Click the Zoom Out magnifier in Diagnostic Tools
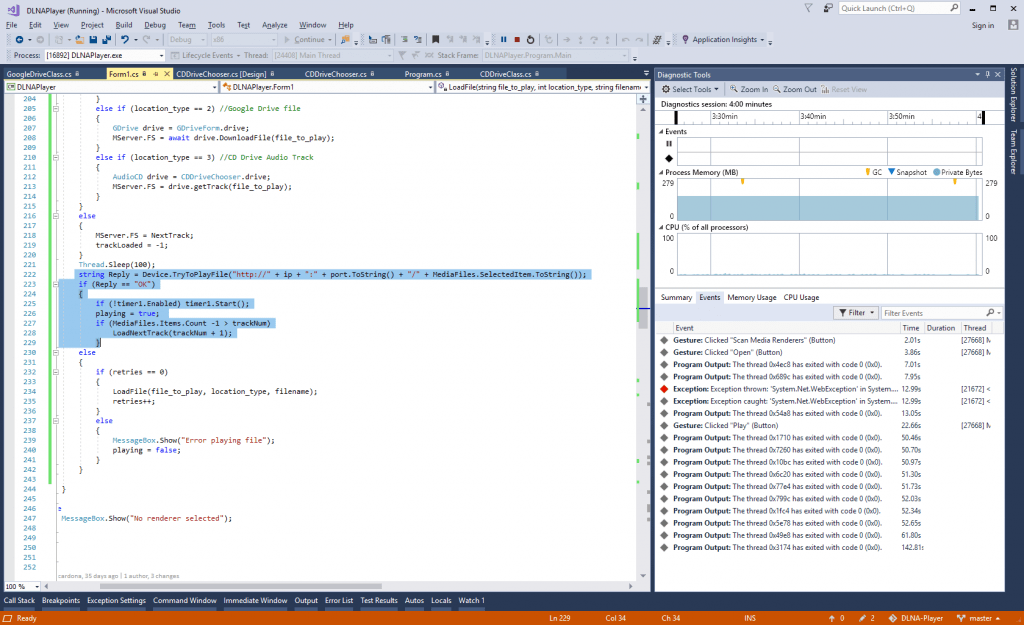Viewport: 1024px width, 625px height. coord(776,89)
